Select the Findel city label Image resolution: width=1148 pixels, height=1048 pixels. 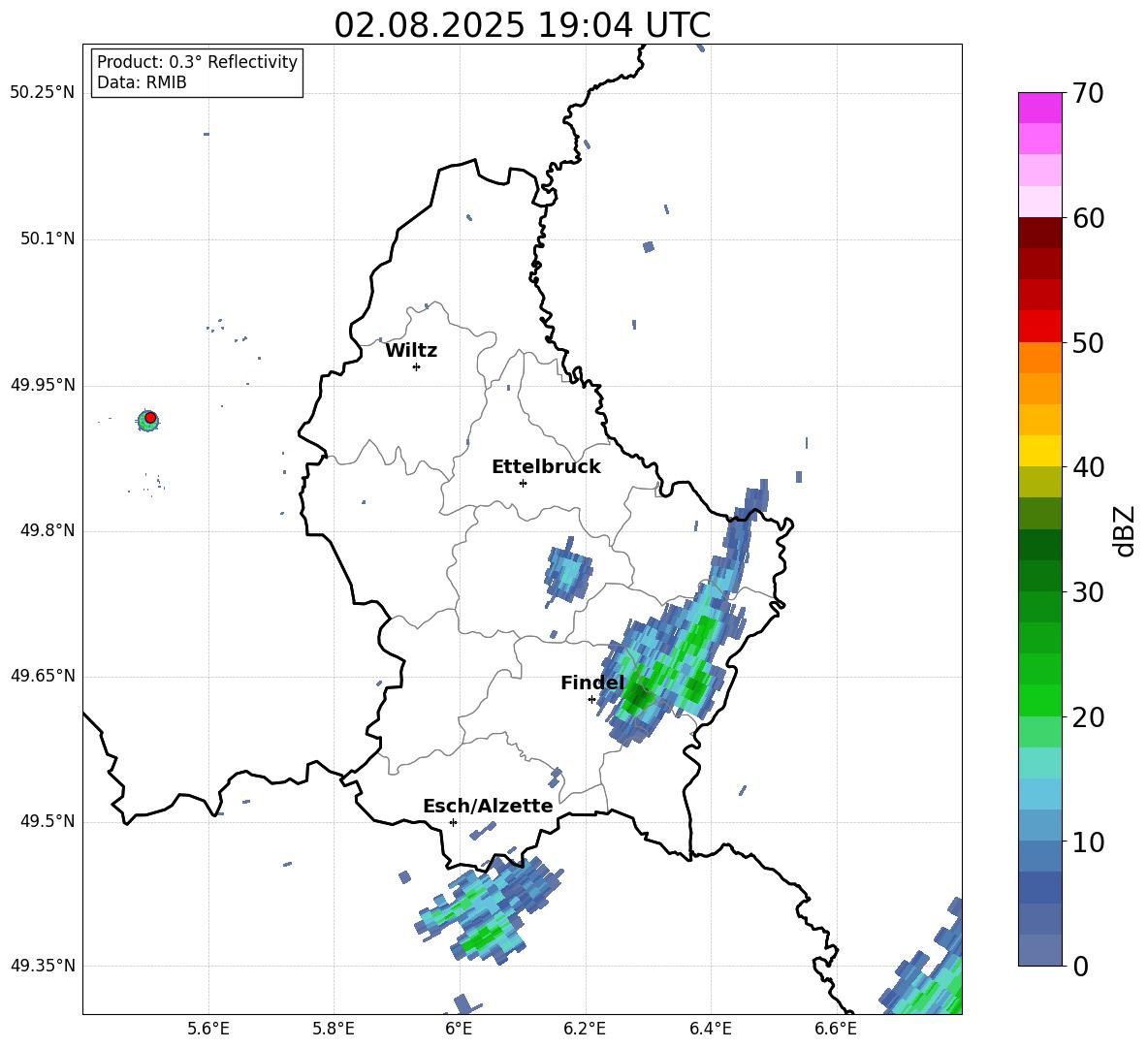pos(592,683)
